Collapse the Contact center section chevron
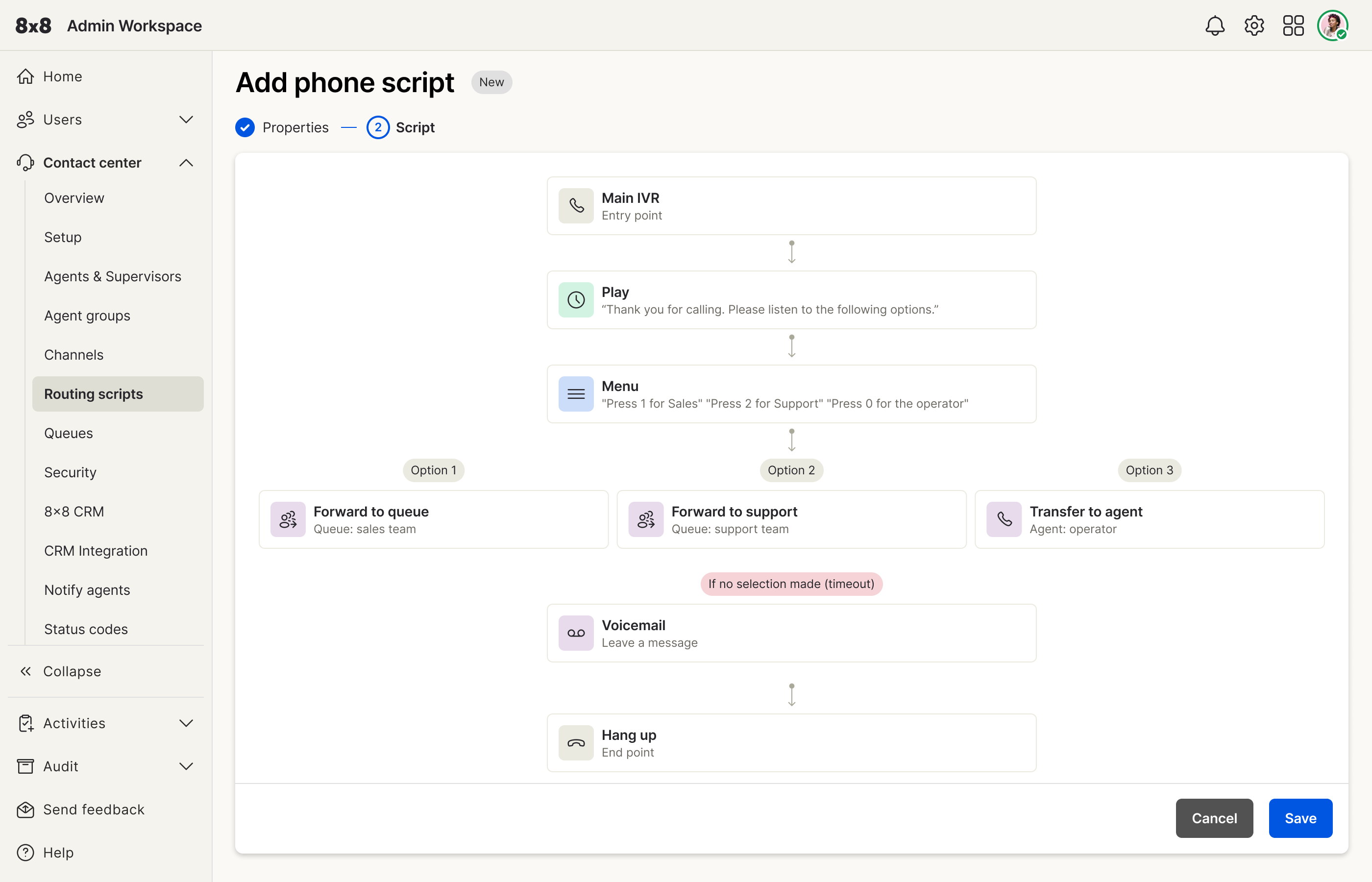 click(x=186, y=163)
